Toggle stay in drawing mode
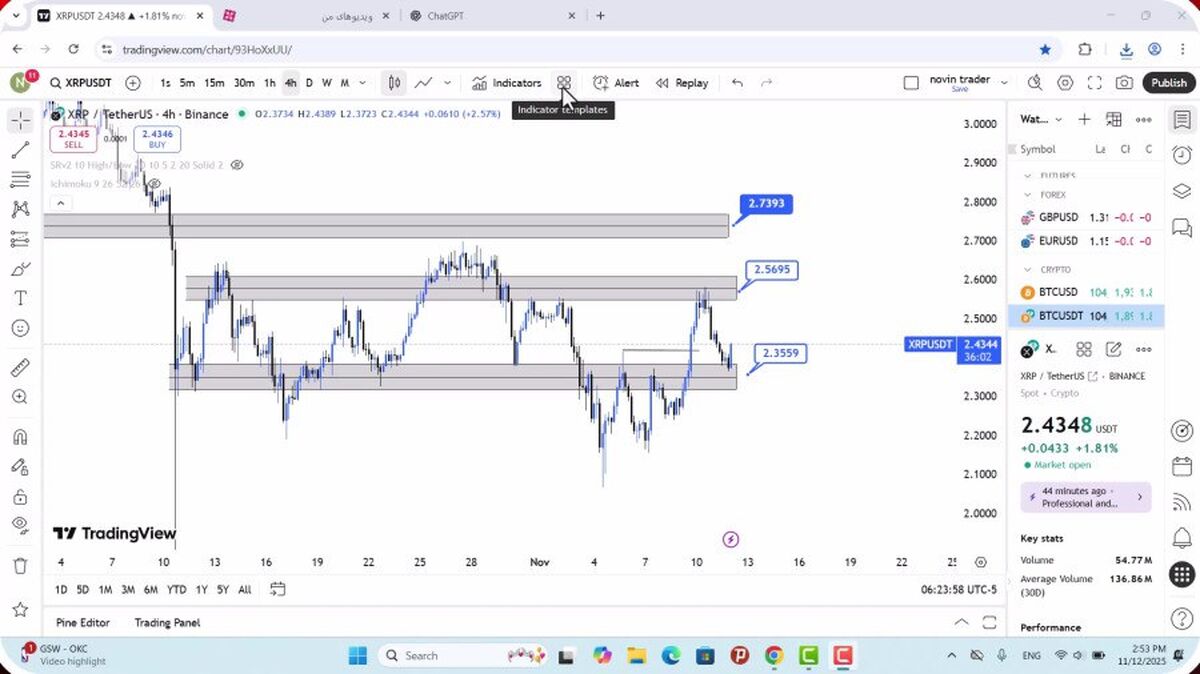Image resolution: width=1200 pixels, height=674 pixels. pyautogui.click(x=20, y=467)
